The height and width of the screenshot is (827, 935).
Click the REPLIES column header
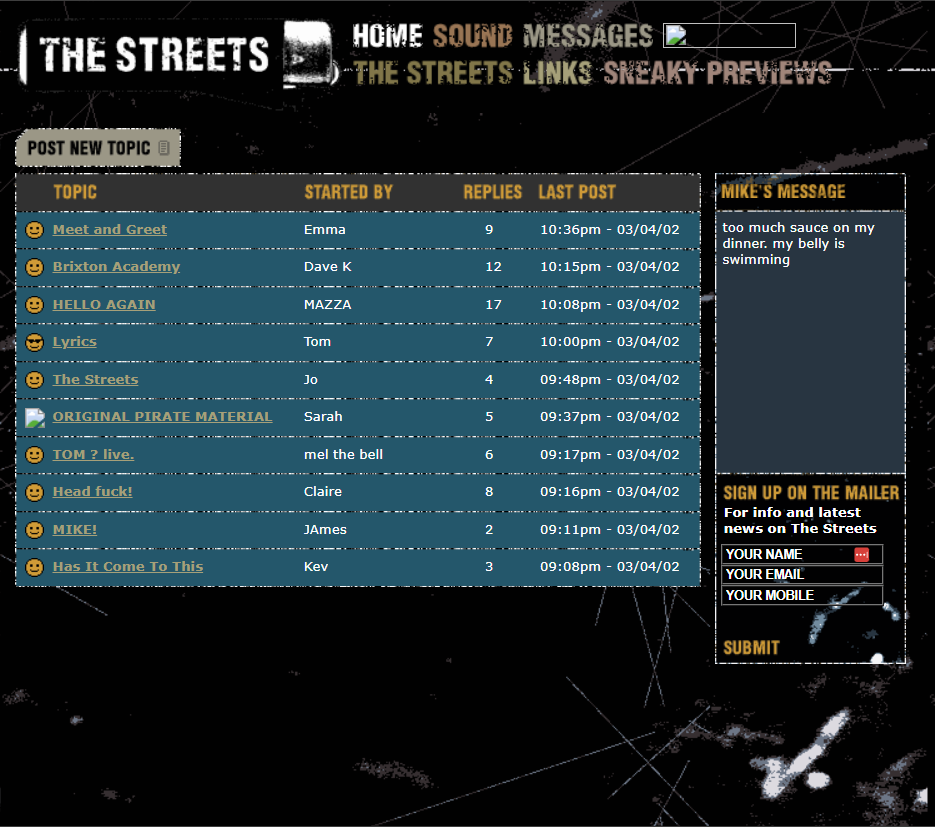point(493,192)
